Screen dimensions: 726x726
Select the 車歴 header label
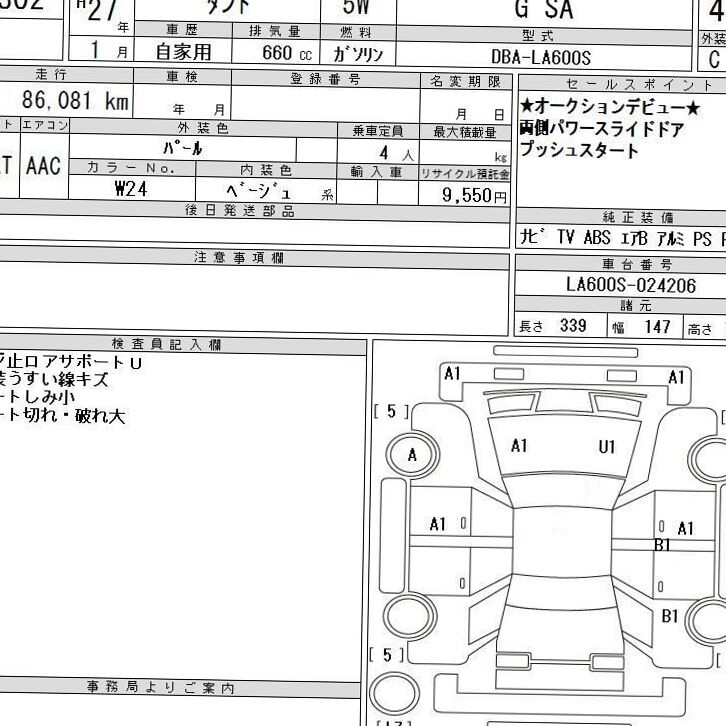pos(182,30)
